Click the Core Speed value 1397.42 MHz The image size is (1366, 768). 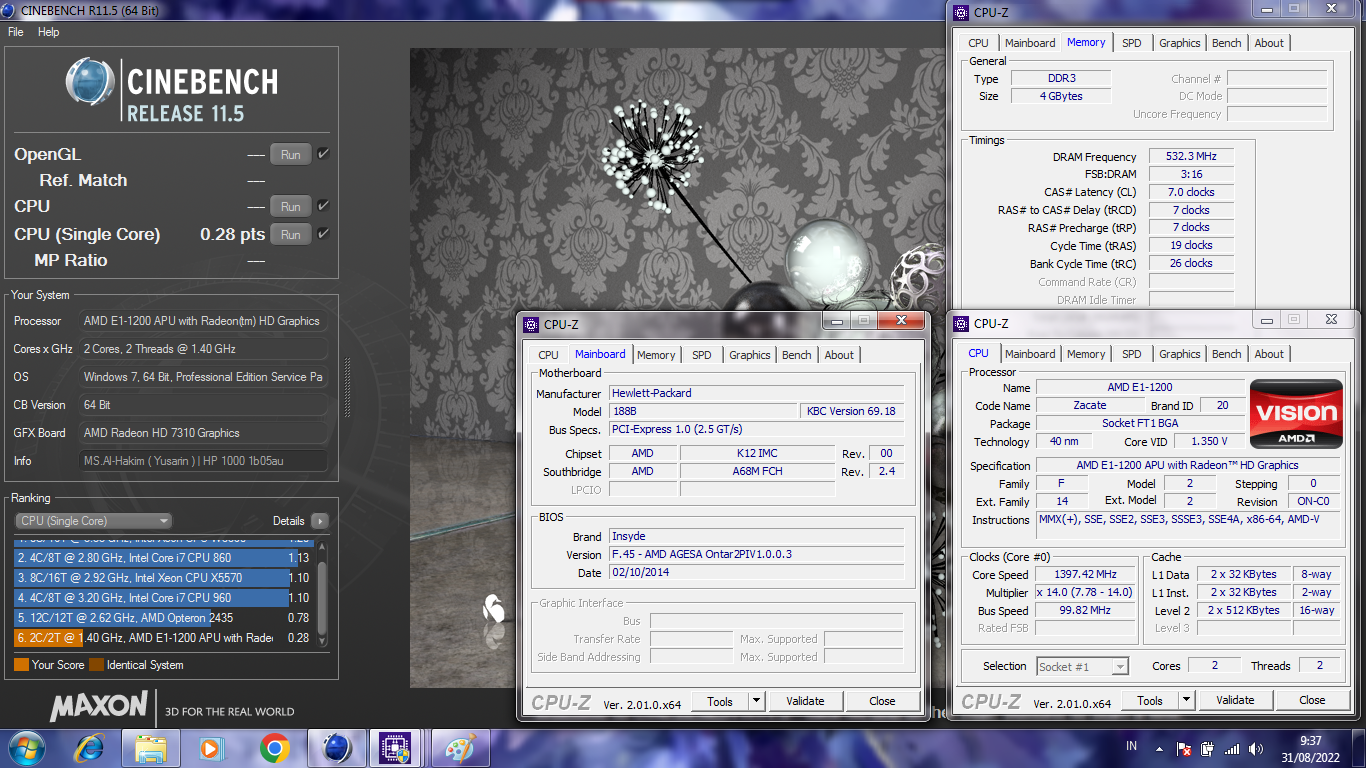(x=1085, y=575)
